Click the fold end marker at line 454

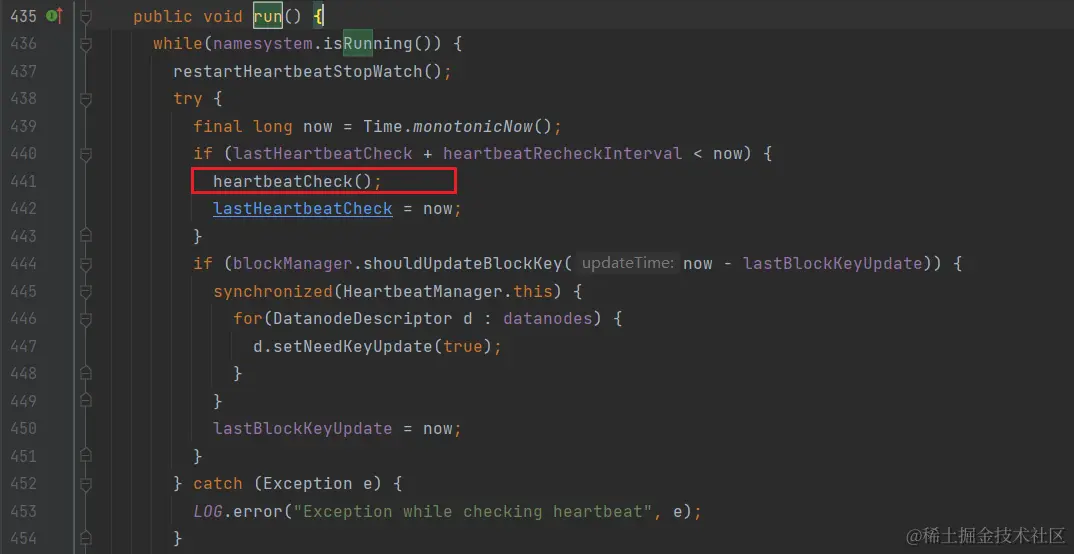pos(86,538)
